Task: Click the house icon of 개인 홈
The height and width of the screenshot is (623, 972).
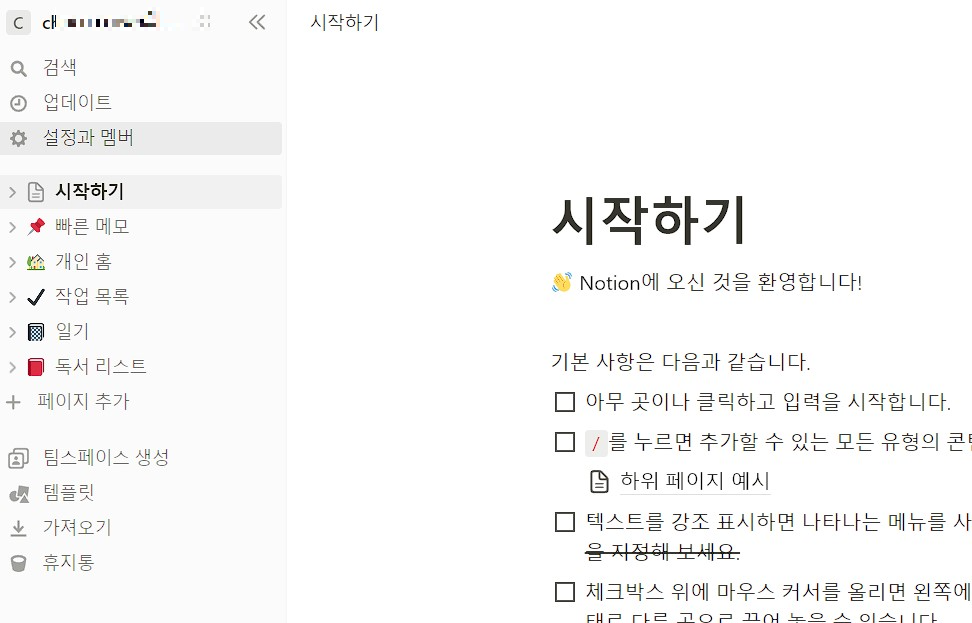Action: (x=36, y=262)
